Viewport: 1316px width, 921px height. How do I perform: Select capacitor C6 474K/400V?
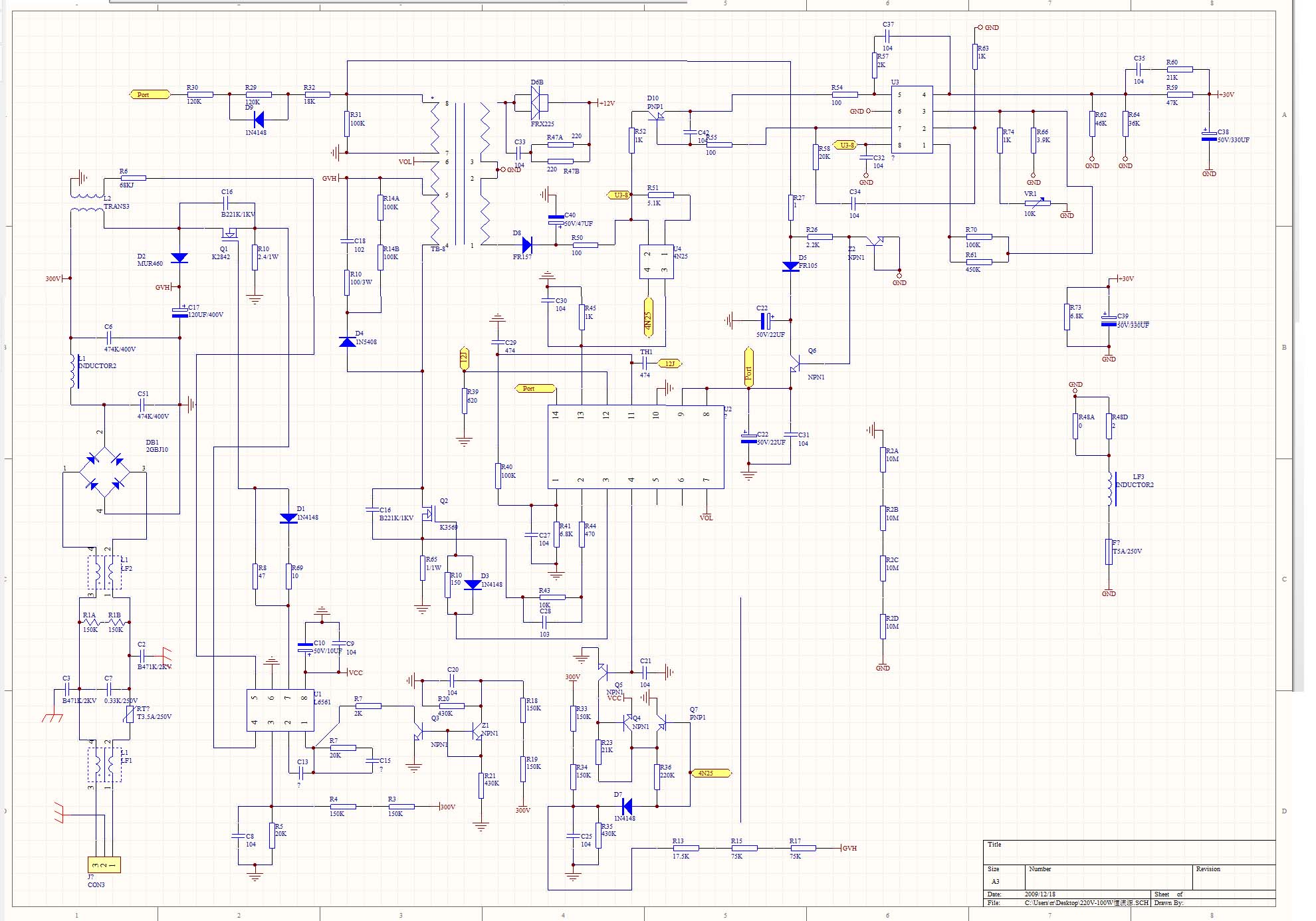click(109, 338)
